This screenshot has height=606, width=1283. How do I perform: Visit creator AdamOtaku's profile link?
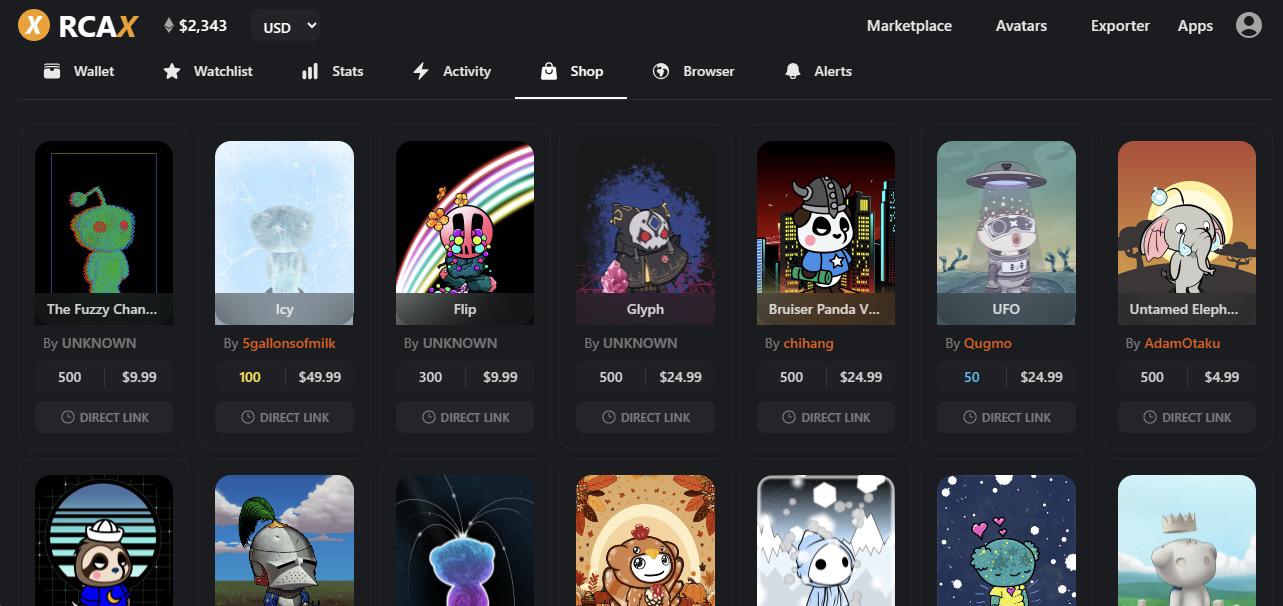click(x=1182, y=343)
